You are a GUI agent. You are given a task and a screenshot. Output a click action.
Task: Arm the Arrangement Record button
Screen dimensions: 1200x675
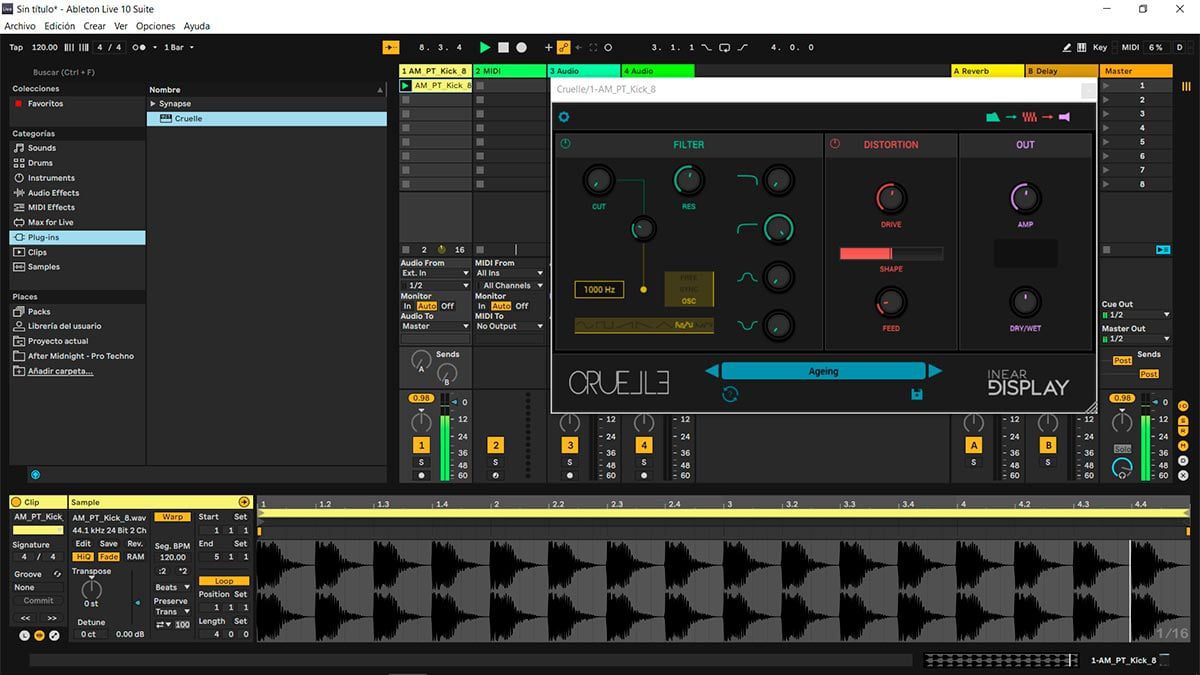tap(521, 47)
